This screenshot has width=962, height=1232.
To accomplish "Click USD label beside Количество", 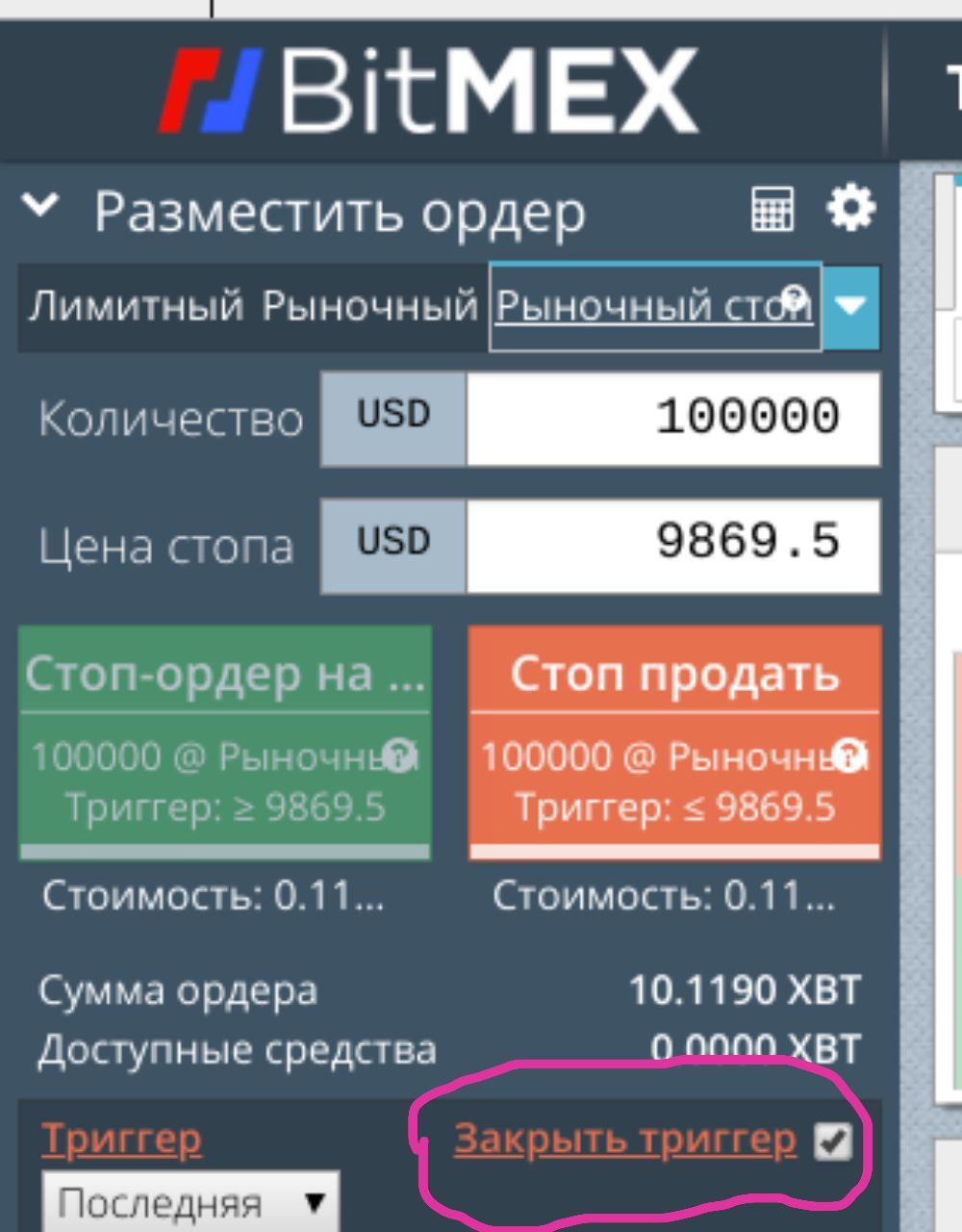I will click(x=393, y=419).
